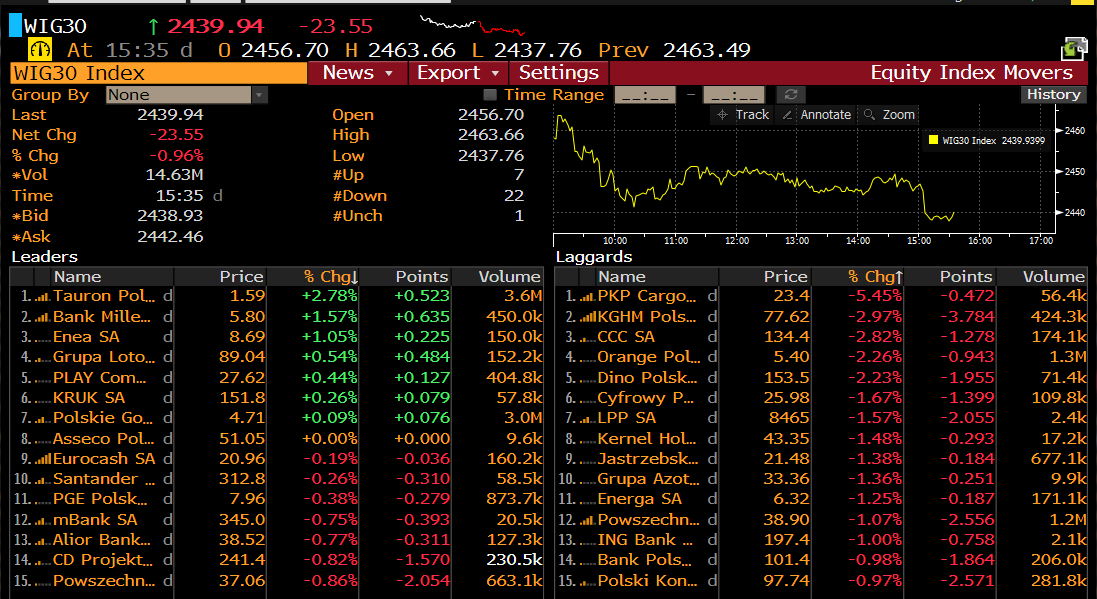Viewport: 1097px width, 599px height.
Task: Click Enea SA +1.05% change
Action: coord(329,337)
